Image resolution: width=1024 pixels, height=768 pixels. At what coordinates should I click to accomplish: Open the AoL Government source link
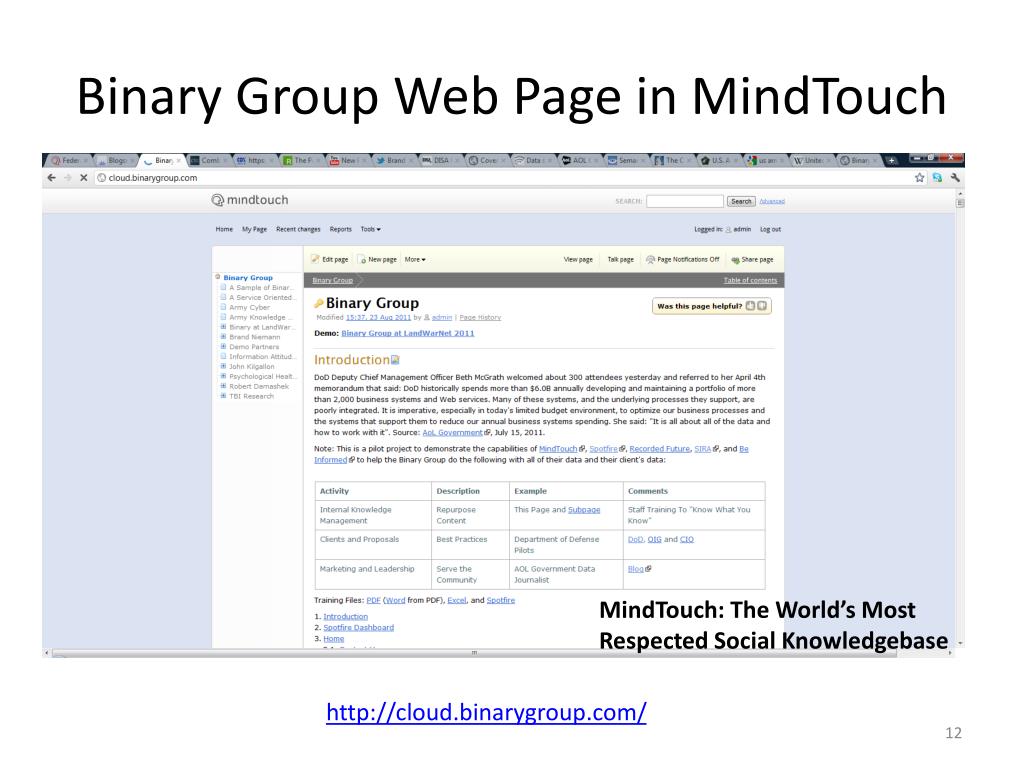point(453,432)
